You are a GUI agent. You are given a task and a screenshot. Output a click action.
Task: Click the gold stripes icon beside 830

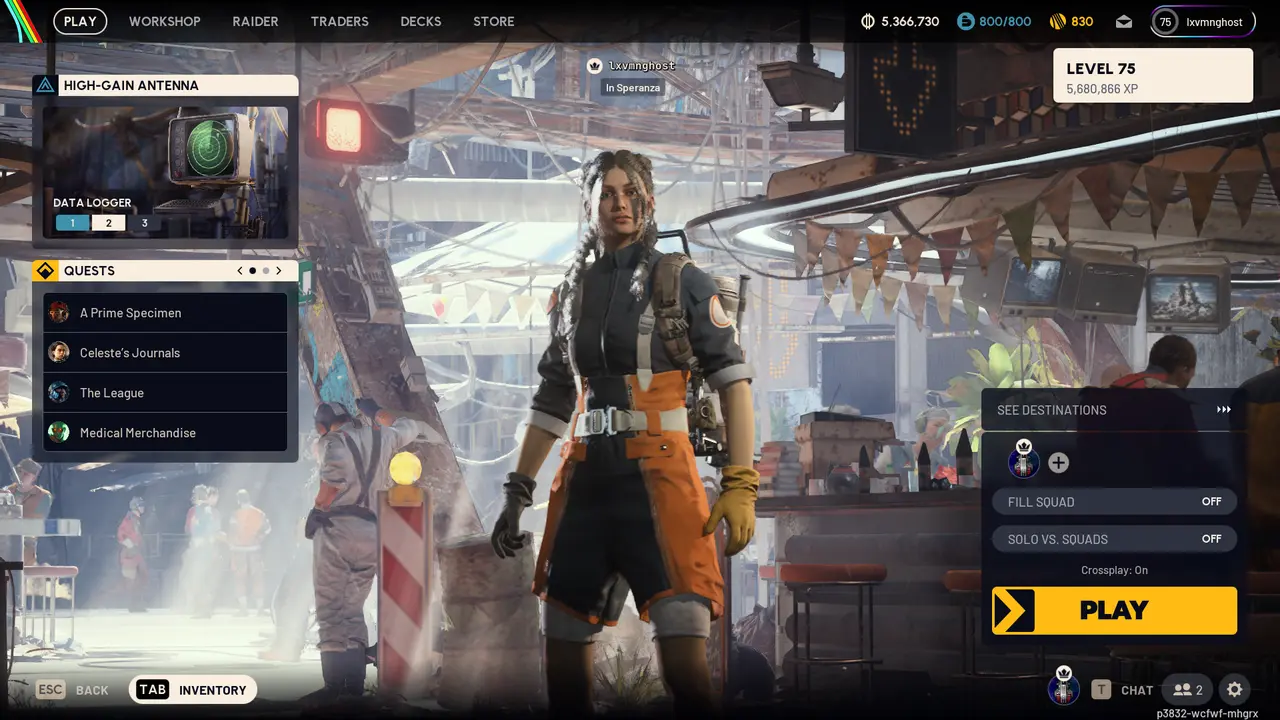click(x=1057, y=21)
